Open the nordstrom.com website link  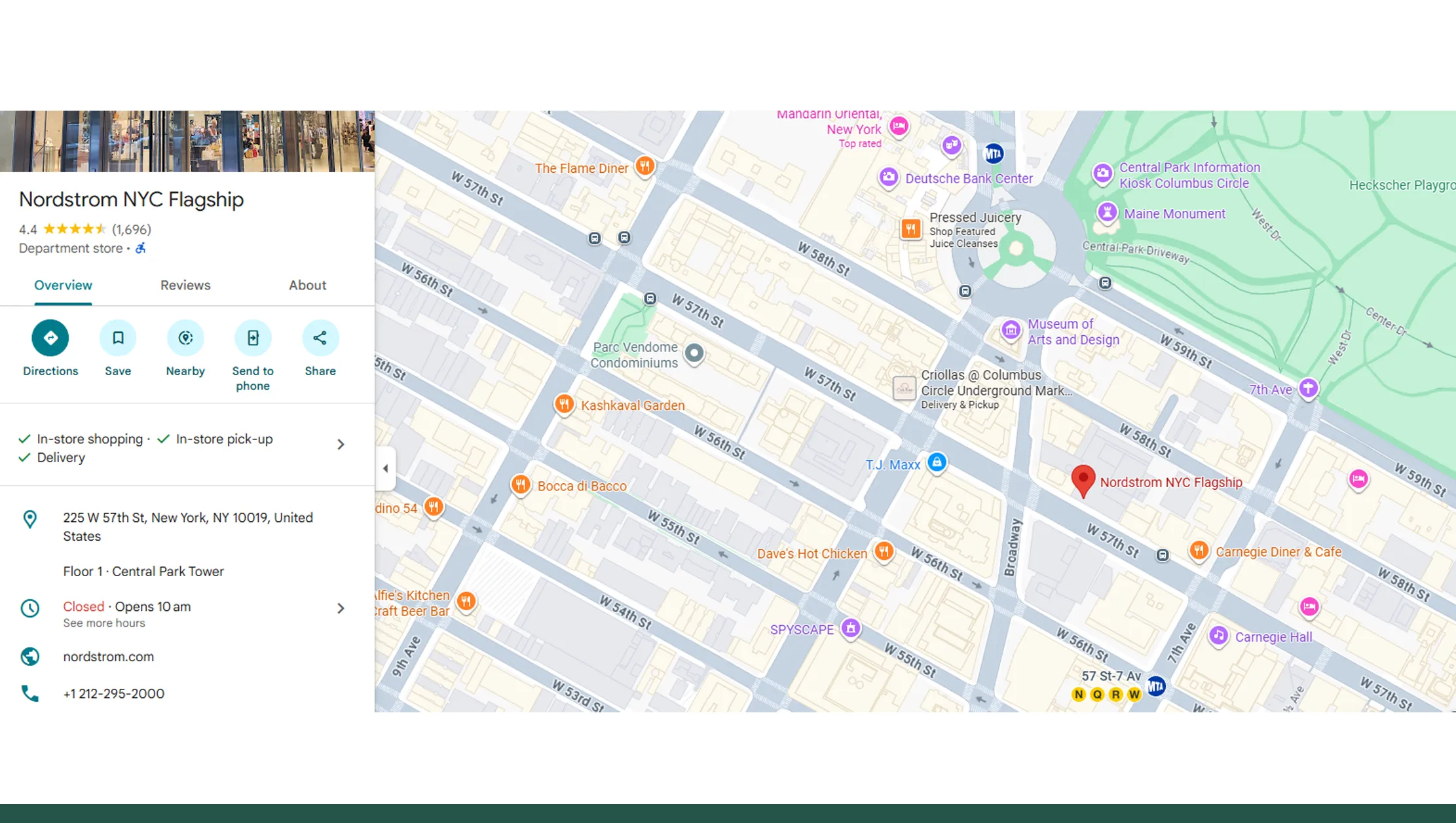click(108, 656)
